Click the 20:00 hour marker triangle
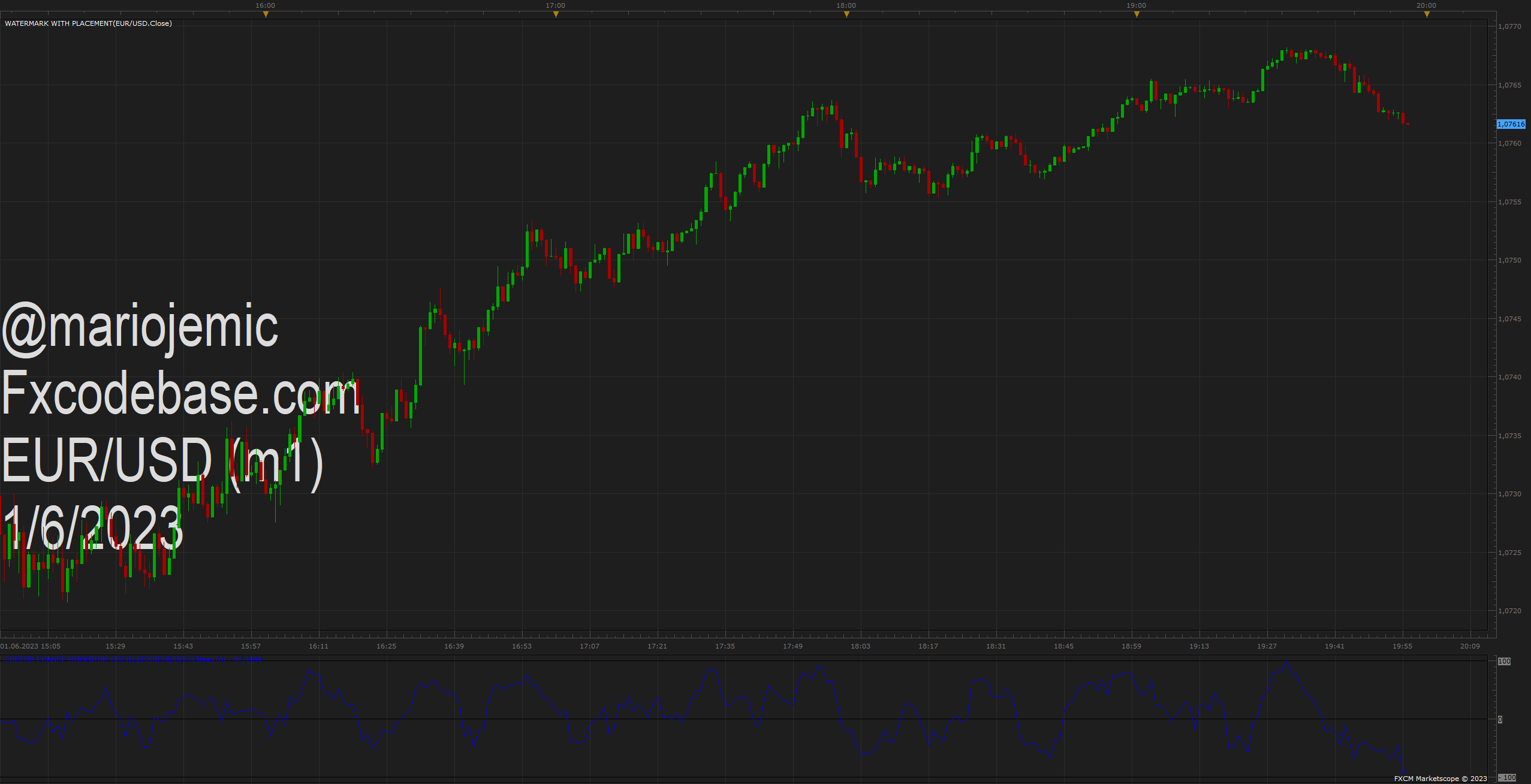Screen dimensions: 1531x784 coord(1427,15)
